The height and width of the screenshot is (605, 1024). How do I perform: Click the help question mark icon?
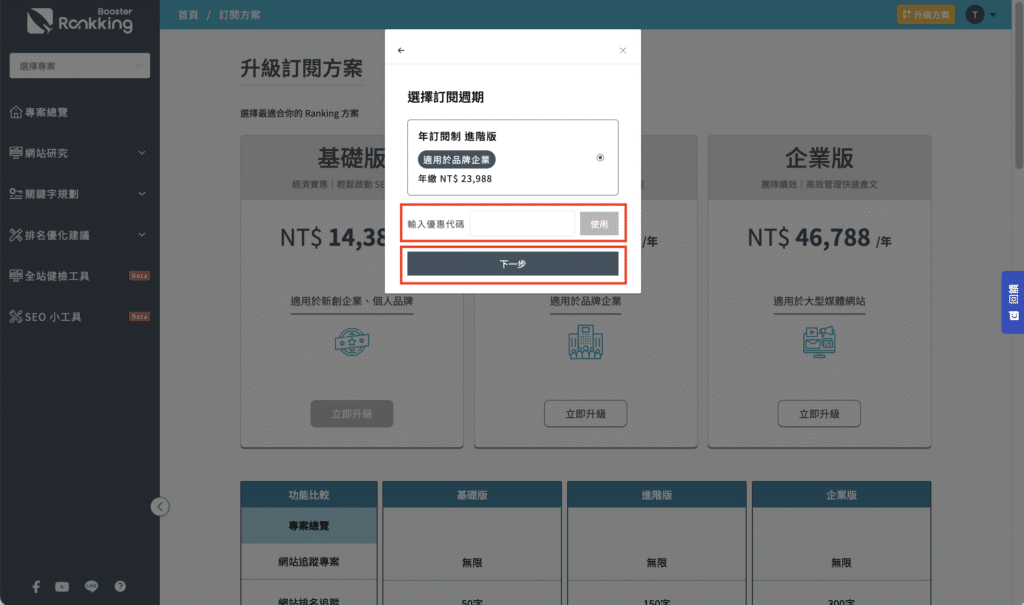[120, 586]
